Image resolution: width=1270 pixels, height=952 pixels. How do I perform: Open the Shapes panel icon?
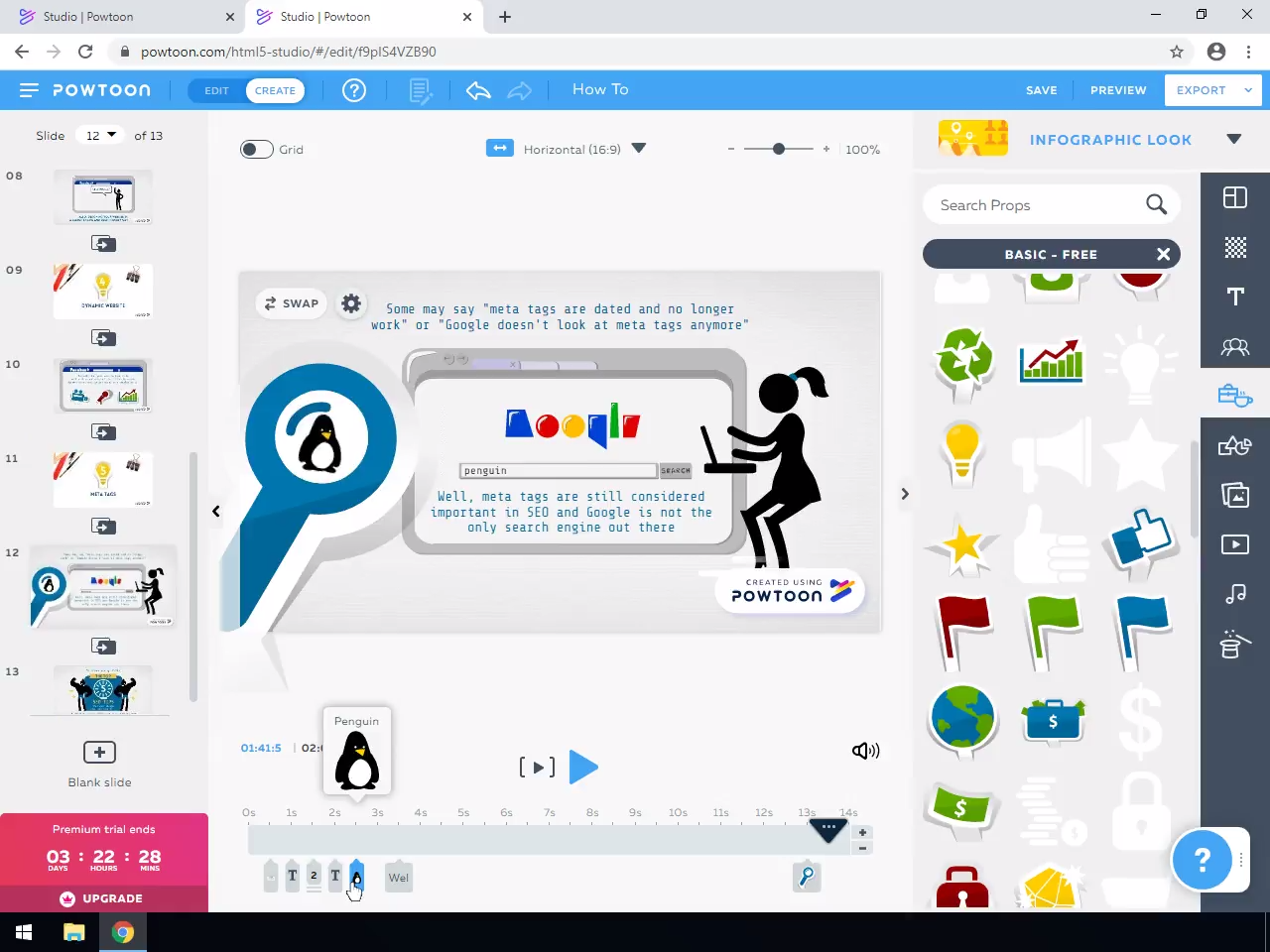click(1235, 445)
